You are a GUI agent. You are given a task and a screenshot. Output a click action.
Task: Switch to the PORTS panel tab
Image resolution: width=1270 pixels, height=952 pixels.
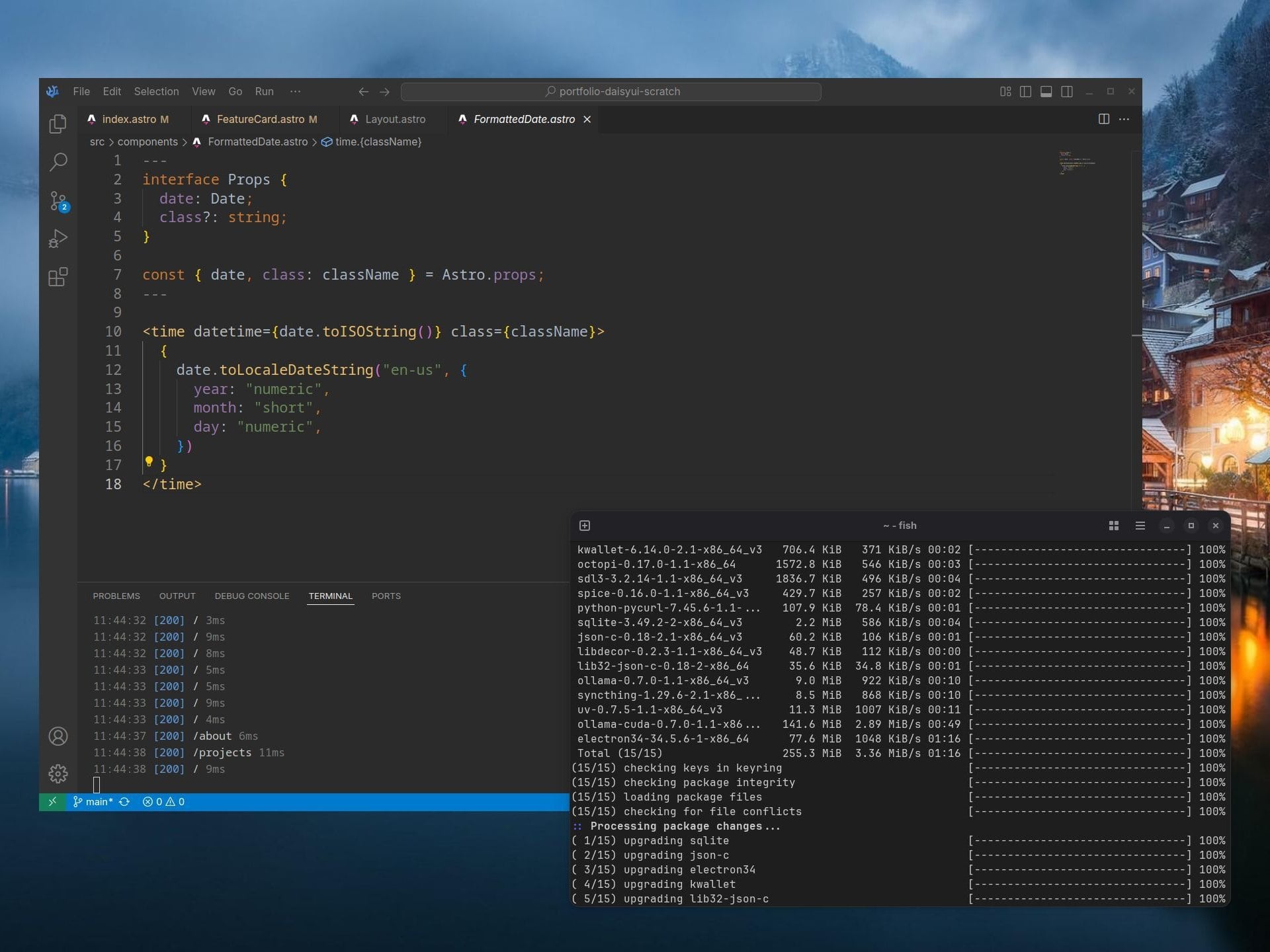386,596
